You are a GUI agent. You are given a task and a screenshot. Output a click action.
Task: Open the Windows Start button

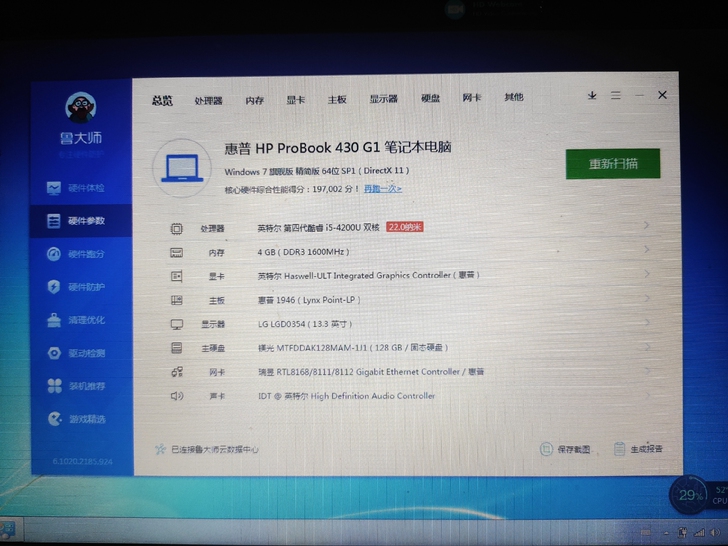click(8, 531)
